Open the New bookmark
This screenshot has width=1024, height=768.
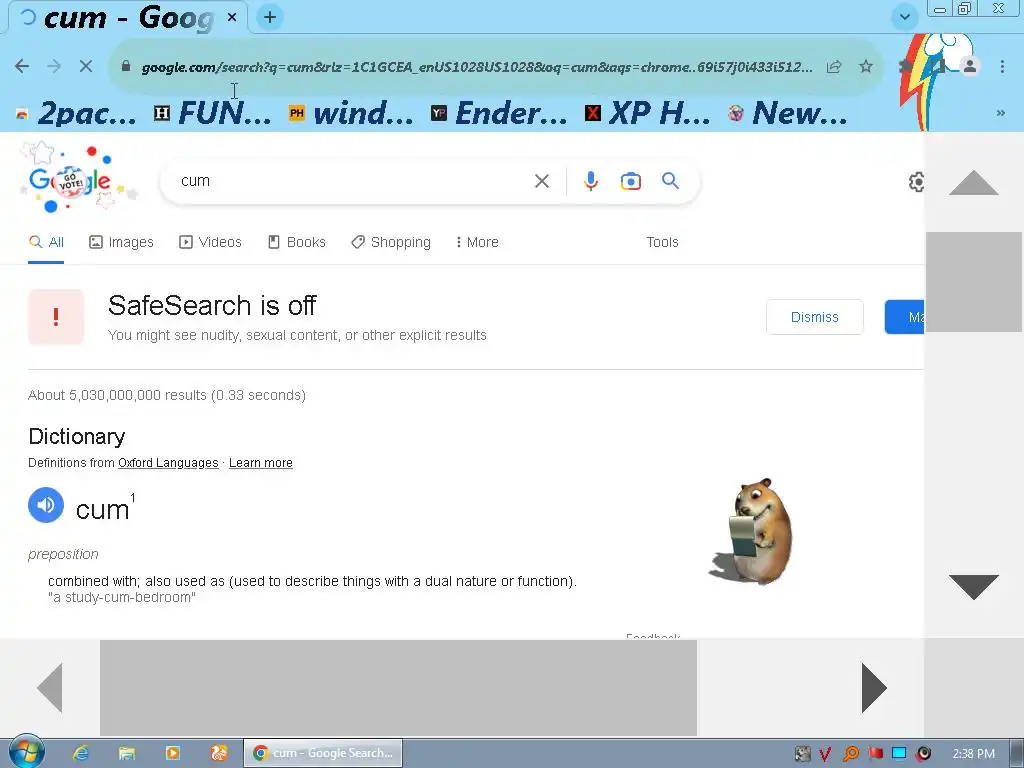[x=788, y=114]
